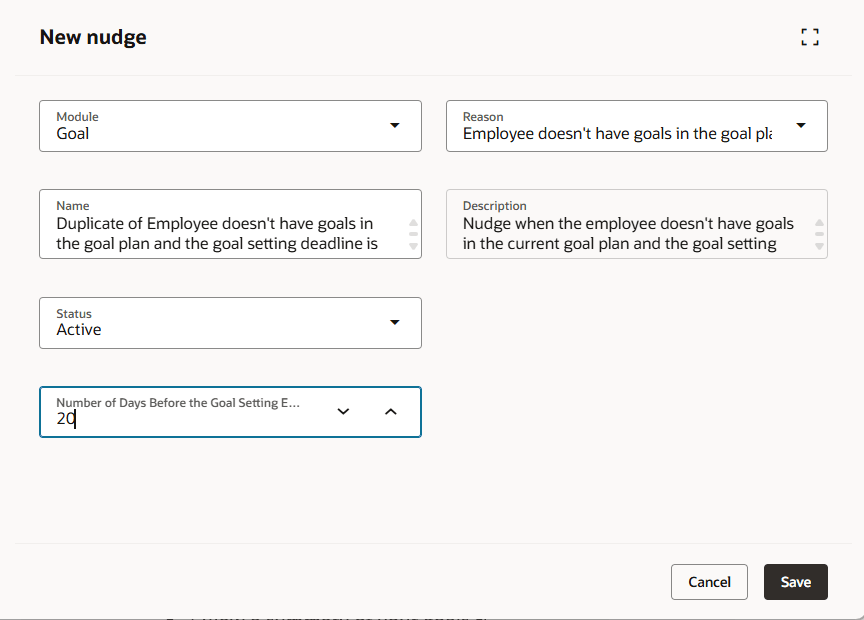864x620 pixels.
Task: Click the Number of Days field label
Action: [x=178, y=403]
